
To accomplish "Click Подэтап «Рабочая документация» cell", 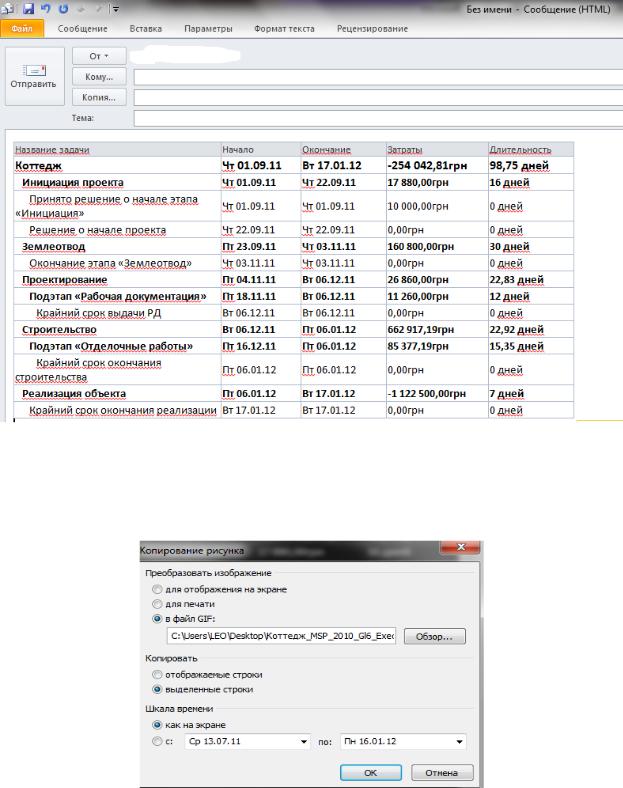I will pos(117,296).
